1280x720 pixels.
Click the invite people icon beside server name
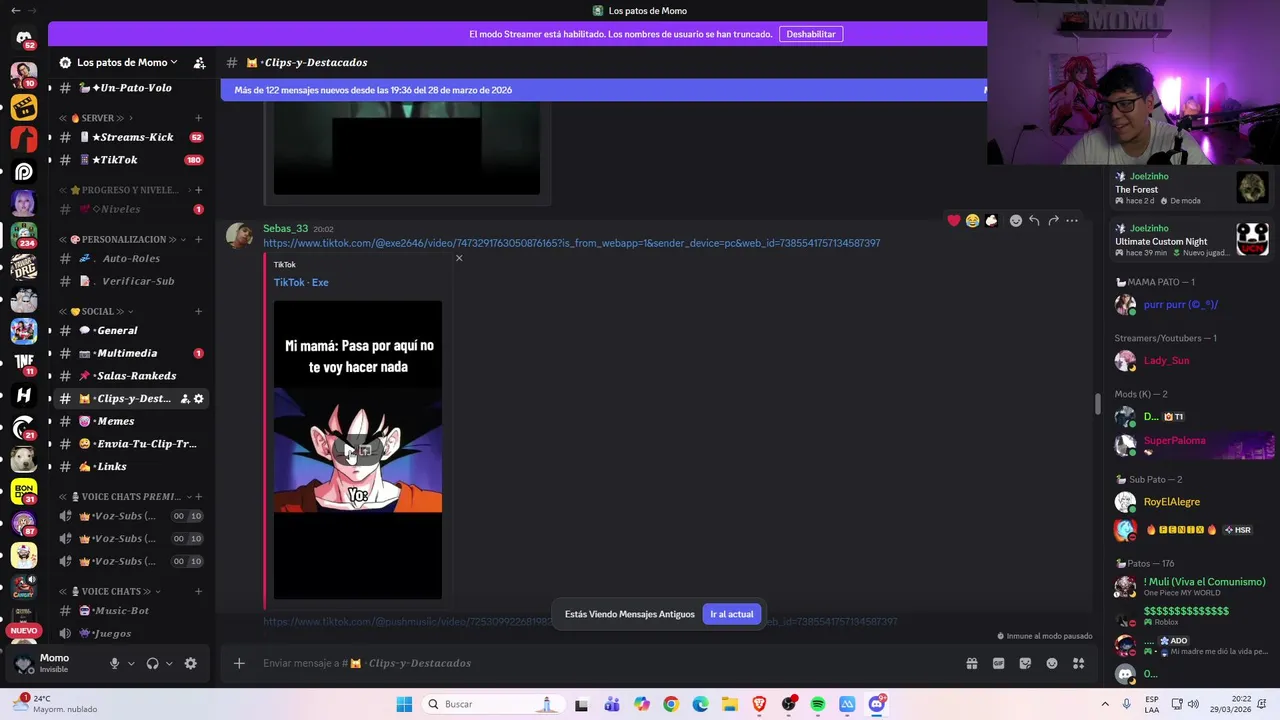pos(199,62)
